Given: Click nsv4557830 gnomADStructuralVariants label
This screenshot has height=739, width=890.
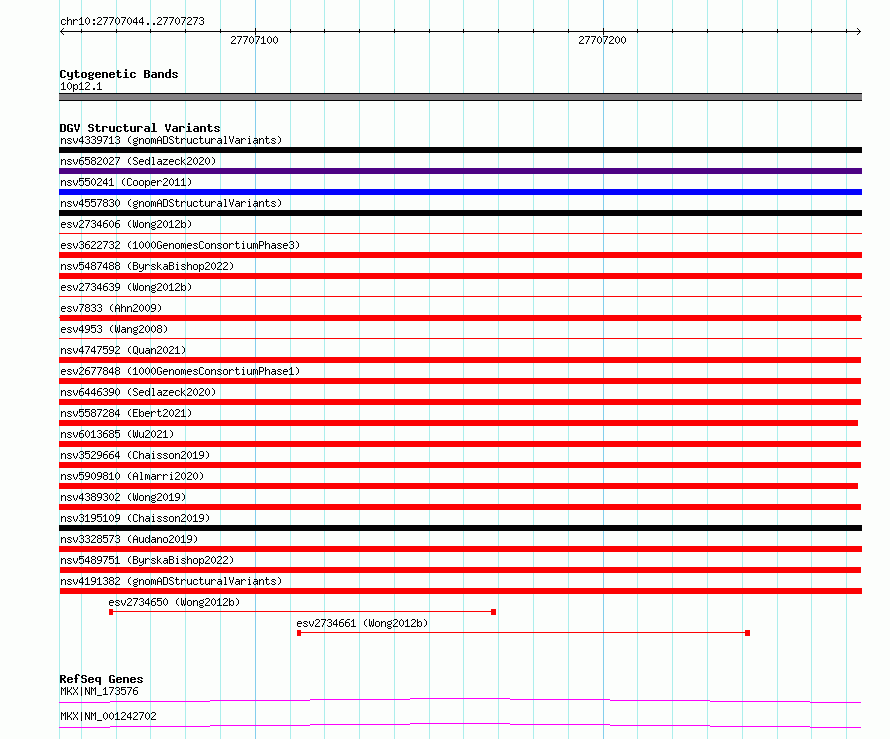Looking at the screenshot, I should tap(171, 203).
